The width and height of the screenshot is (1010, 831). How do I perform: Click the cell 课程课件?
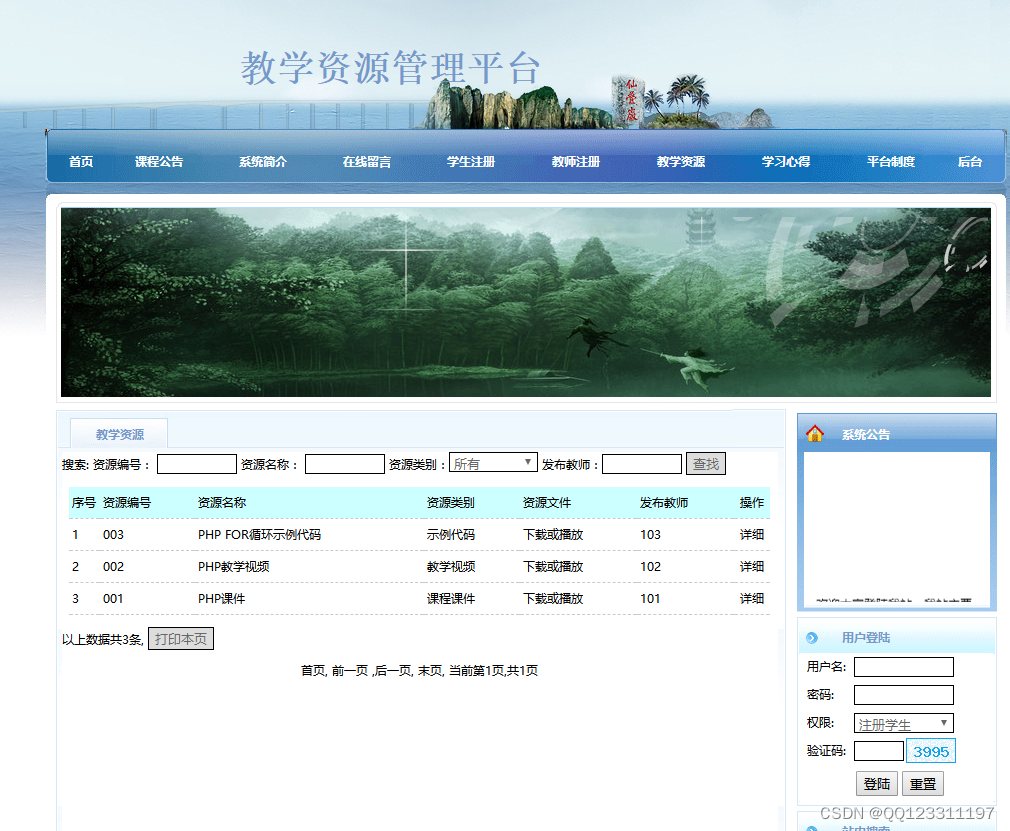coord(450,599)
